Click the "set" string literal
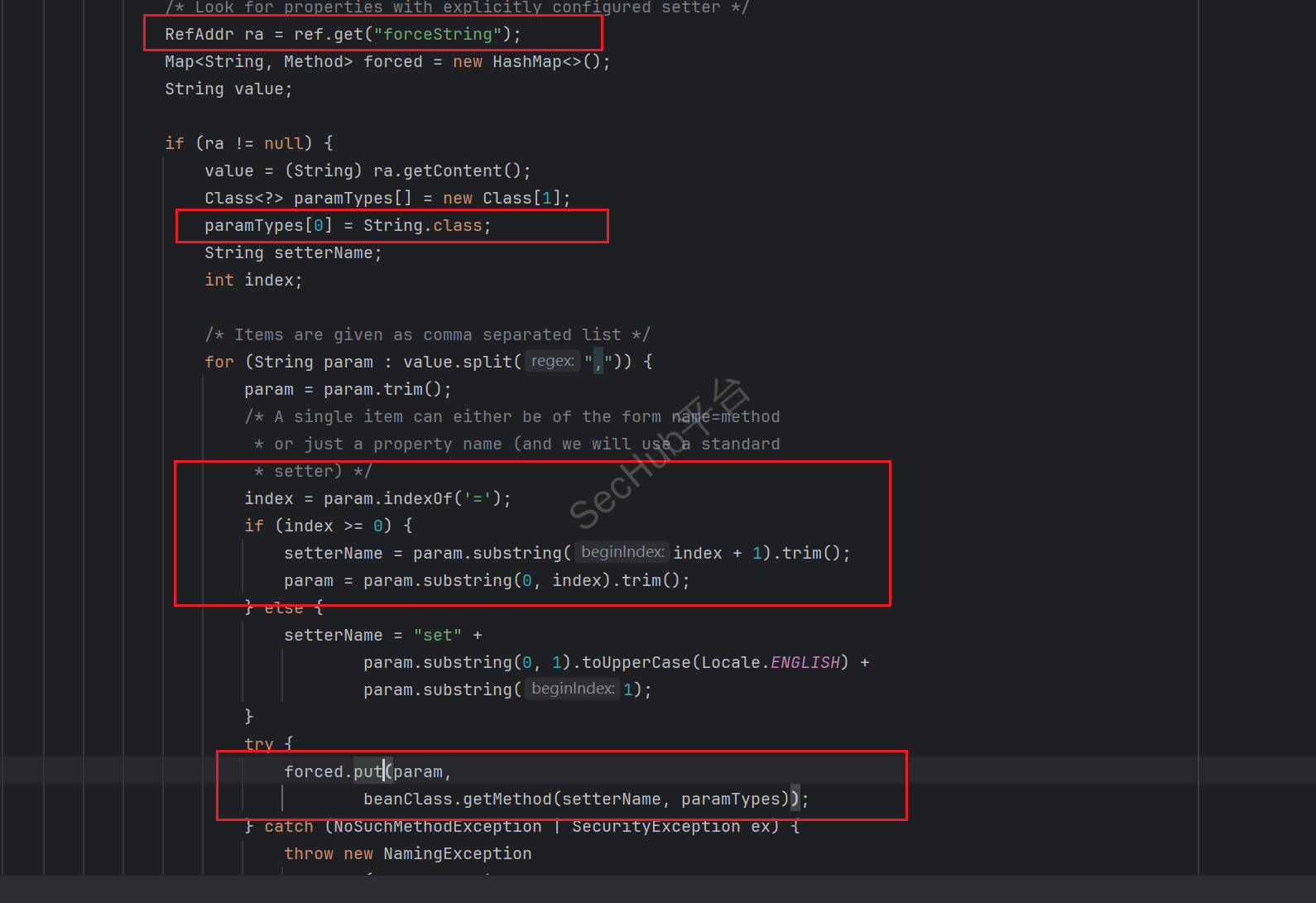The image size is (1316, 903). [437, 635]
